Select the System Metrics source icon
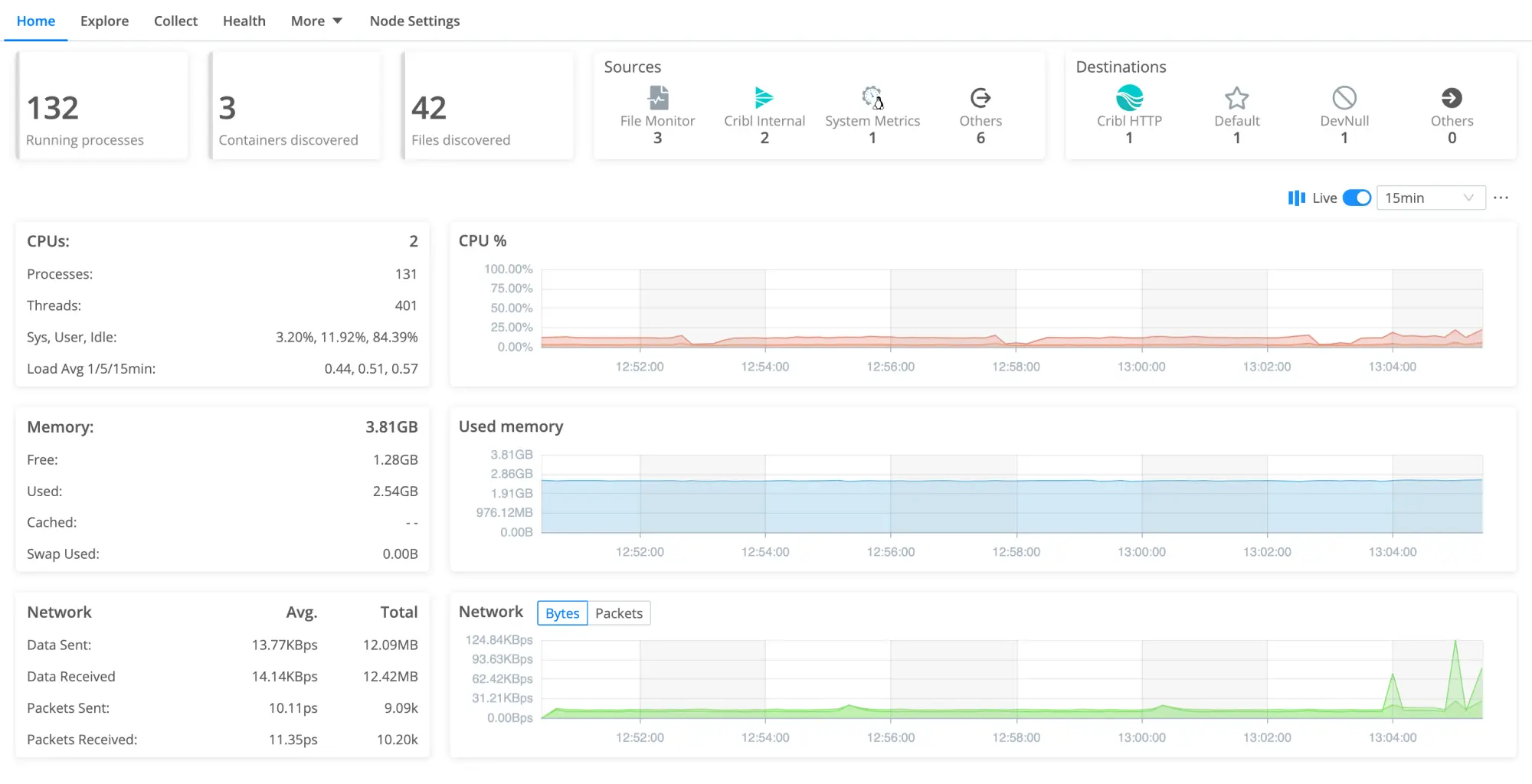 click(872, 98)
